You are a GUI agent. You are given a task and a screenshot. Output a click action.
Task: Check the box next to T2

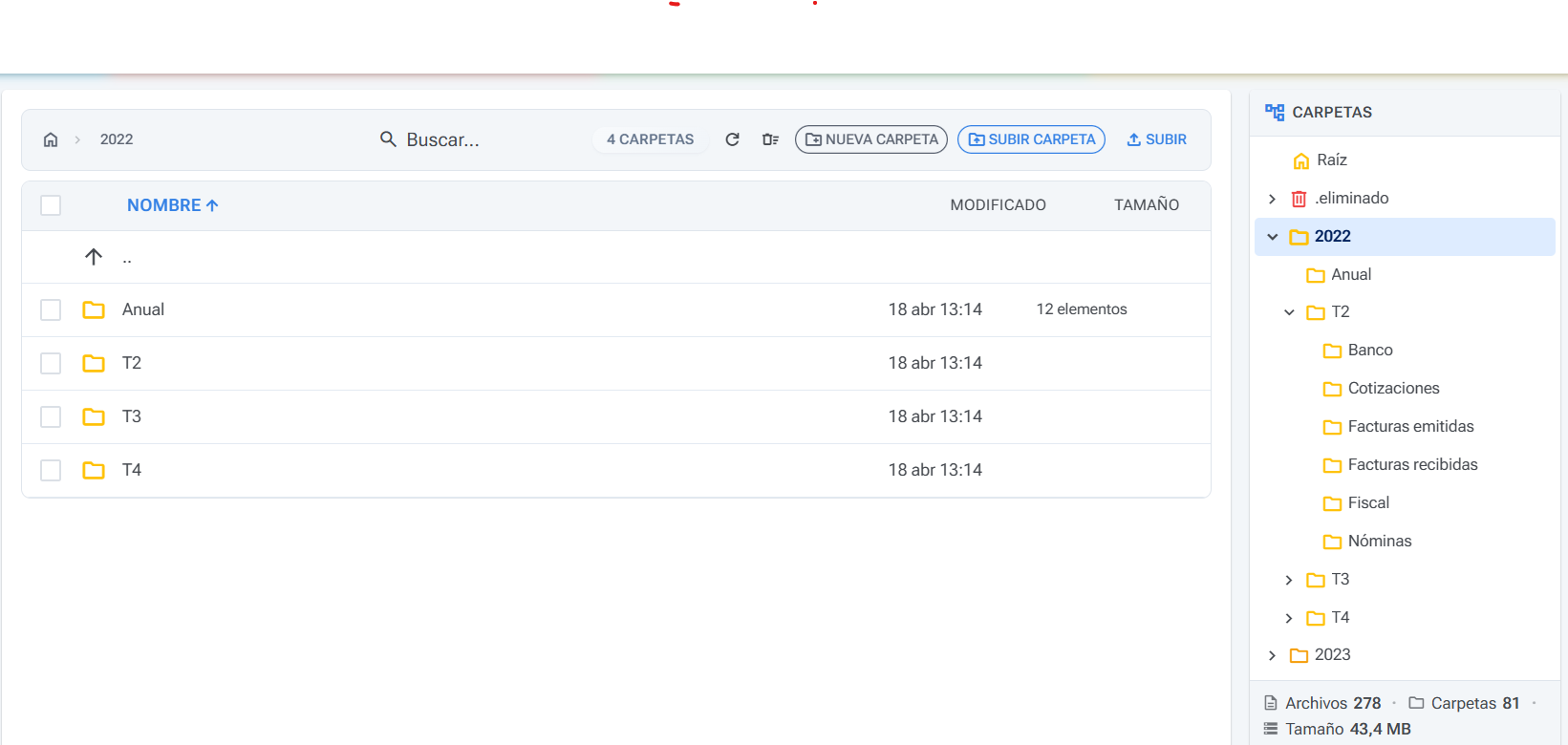[x=51, y=363]
